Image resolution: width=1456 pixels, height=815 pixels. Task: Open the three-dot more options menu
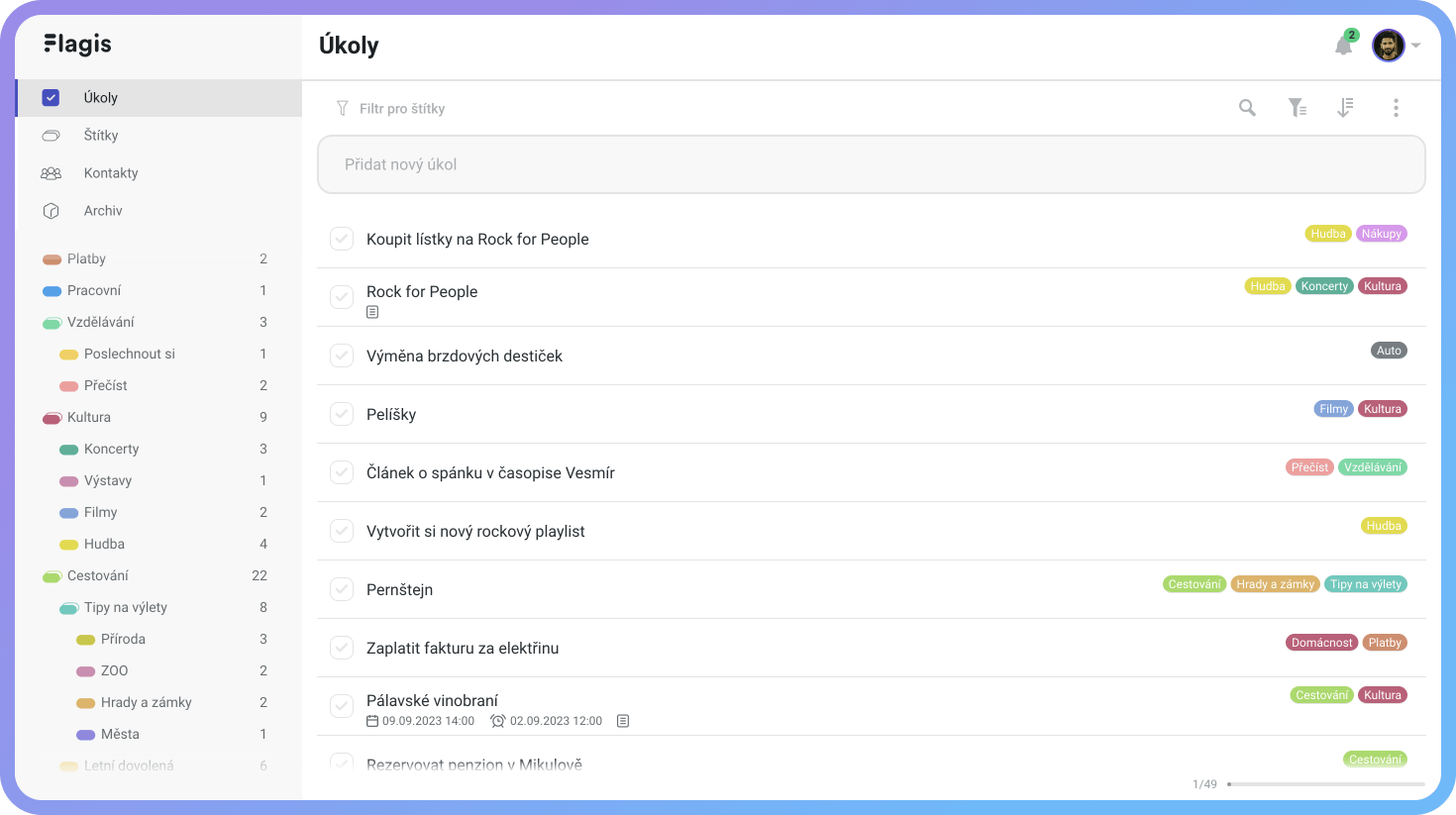click(1396, 108)
